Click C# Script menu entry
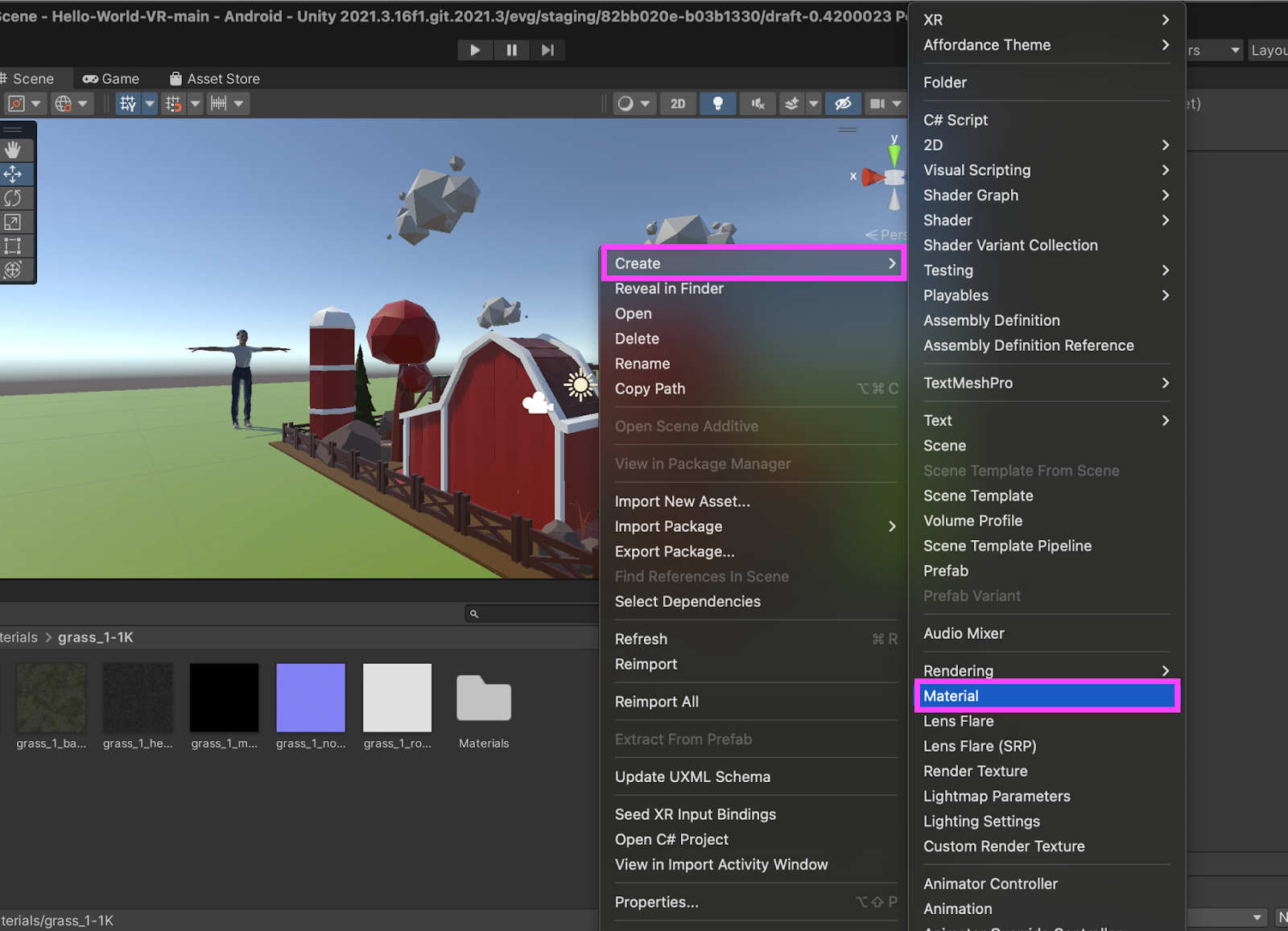 (956, 120)
